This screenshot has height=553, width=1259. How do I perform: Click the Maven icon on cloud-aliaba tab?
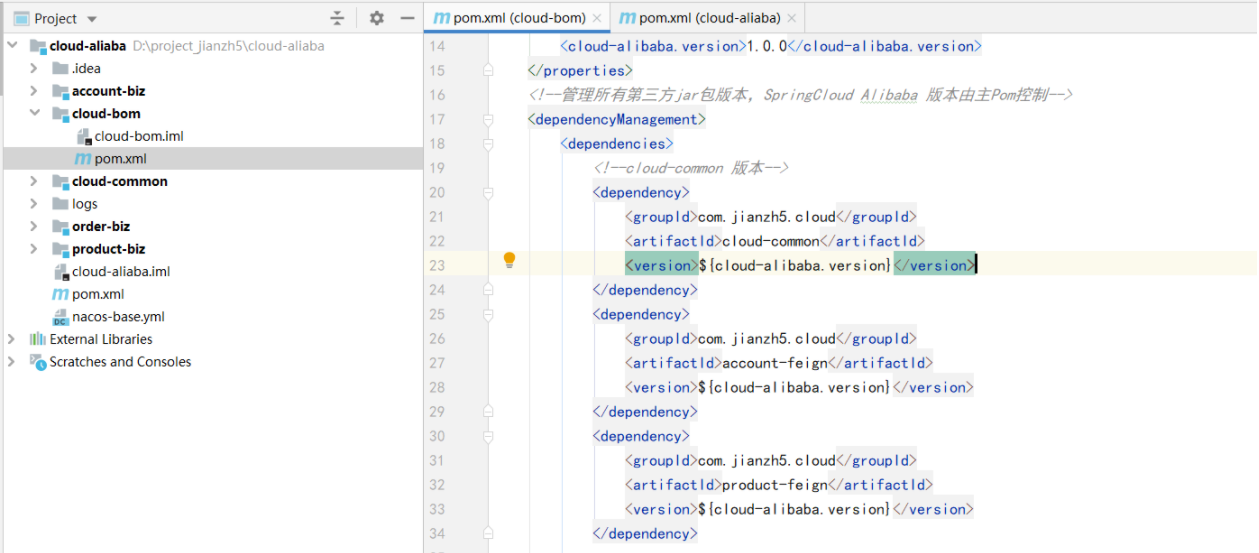tap(627, 18)
